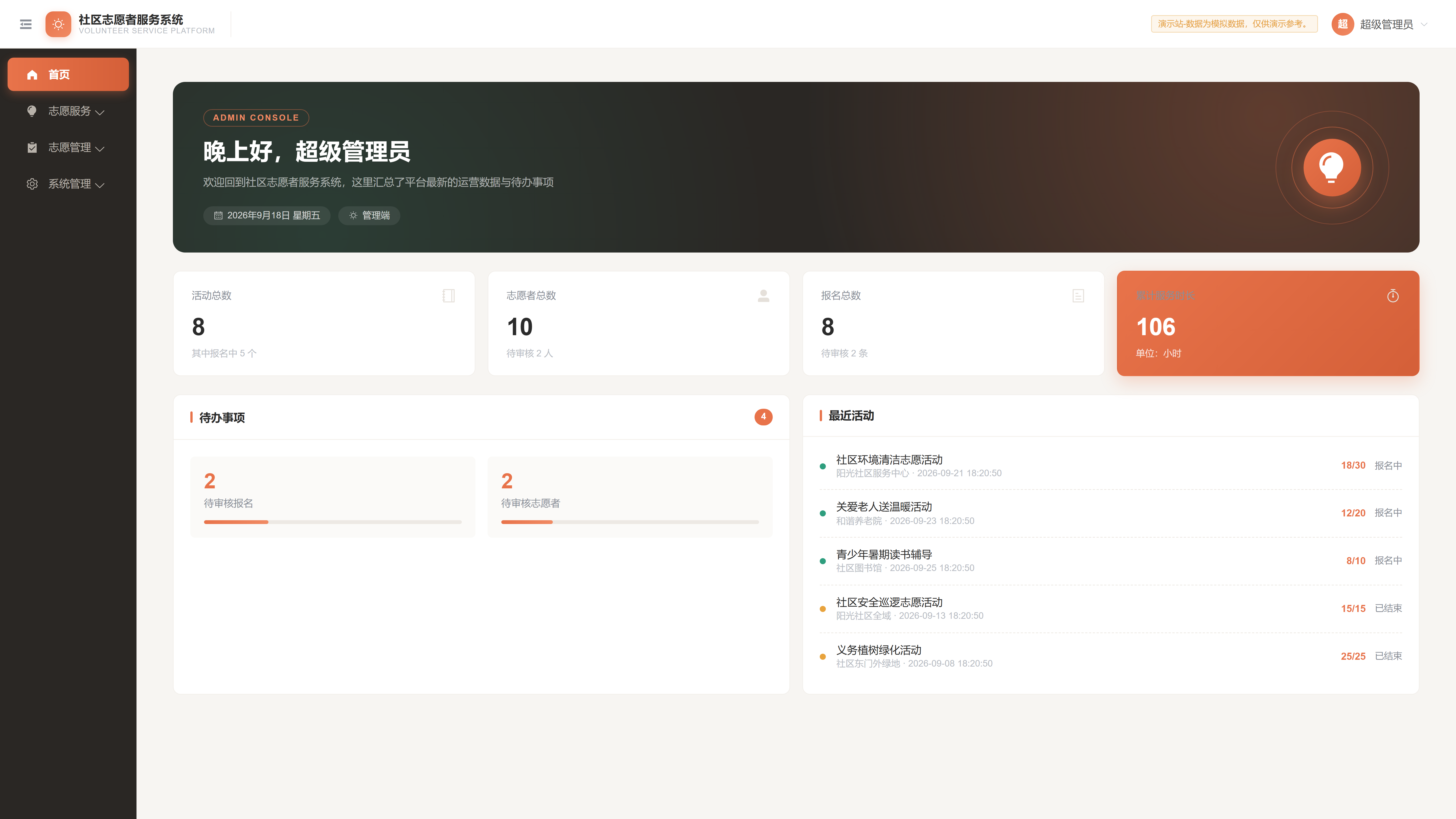Click 关爱老人送温暖活动 activity title
This screenshot has width=1456, height=819.
(884, 507)
